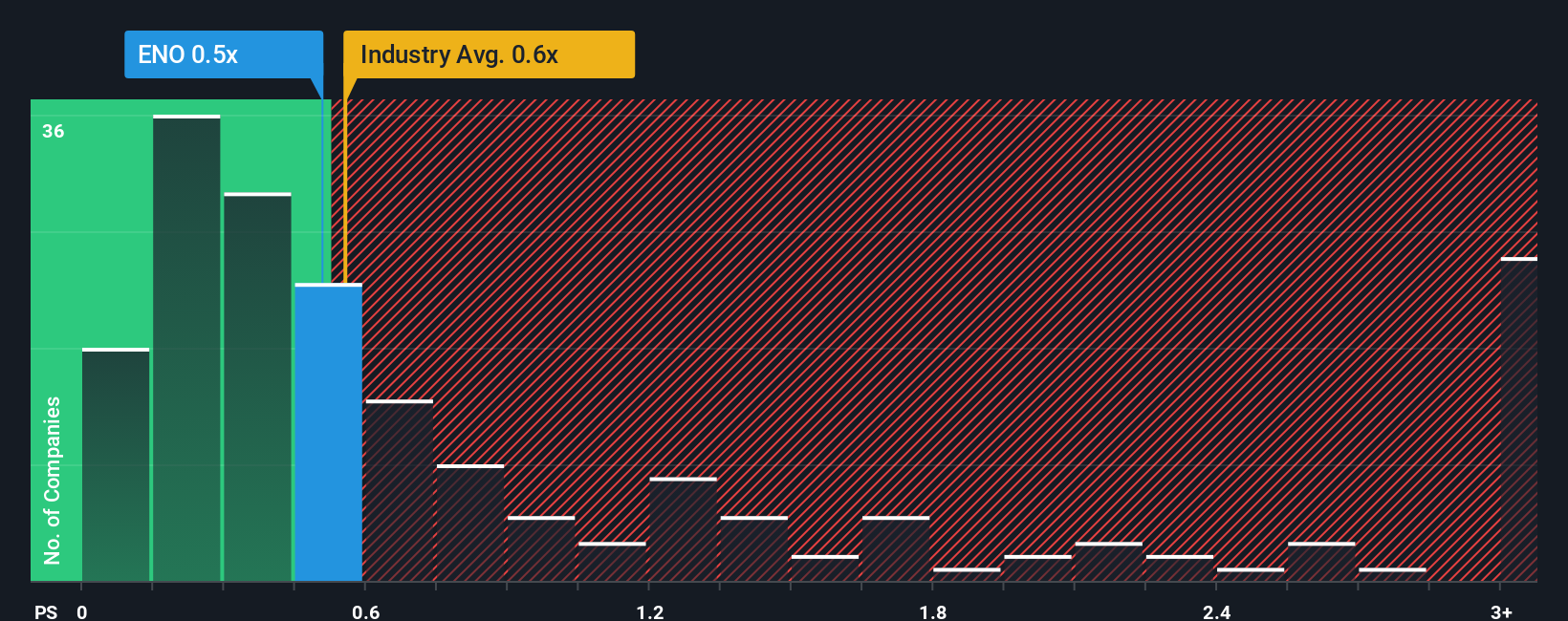Click the Industry Avg. 0.6x yellow label

[x=489, y=54]
